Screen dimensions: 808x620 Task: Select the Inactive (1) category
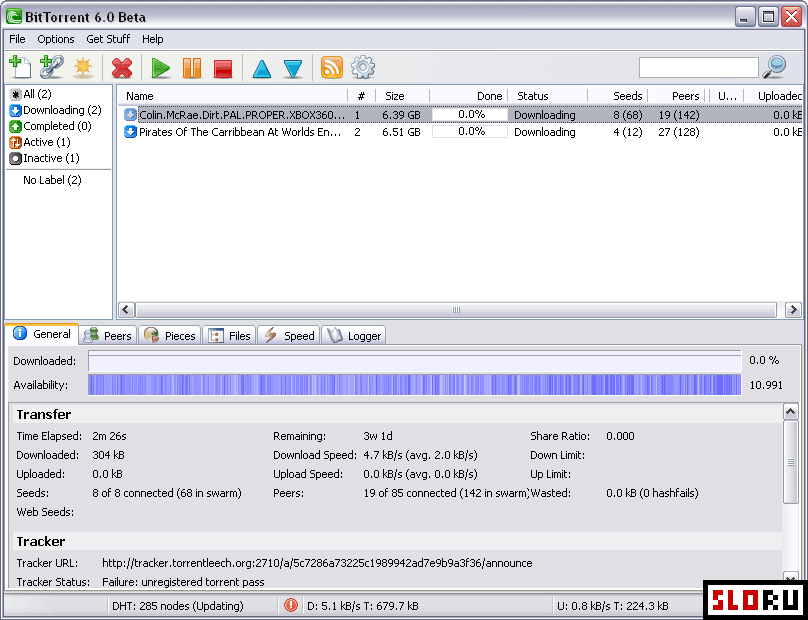[x=44, y=158]
